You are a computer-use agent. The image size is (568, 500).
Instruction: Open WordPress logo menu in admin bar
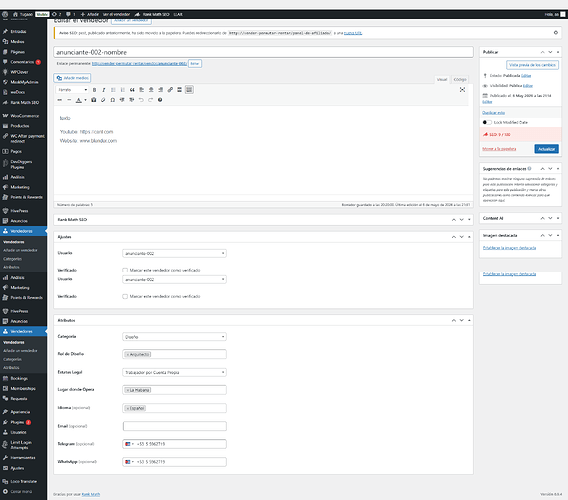5,14
